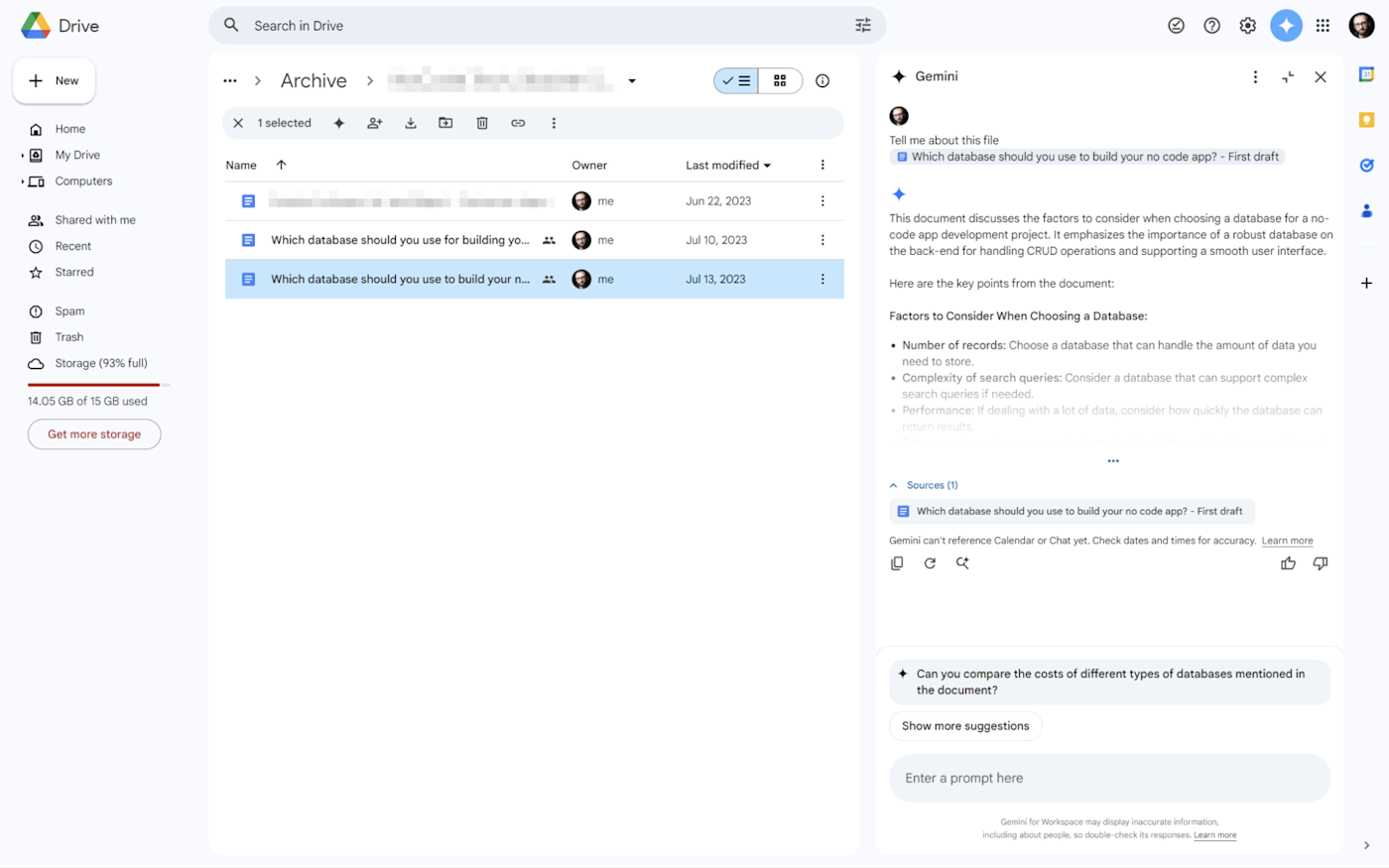1389x868 pixels.
Task: Switch to grid layout view
Action: point(780,81)
